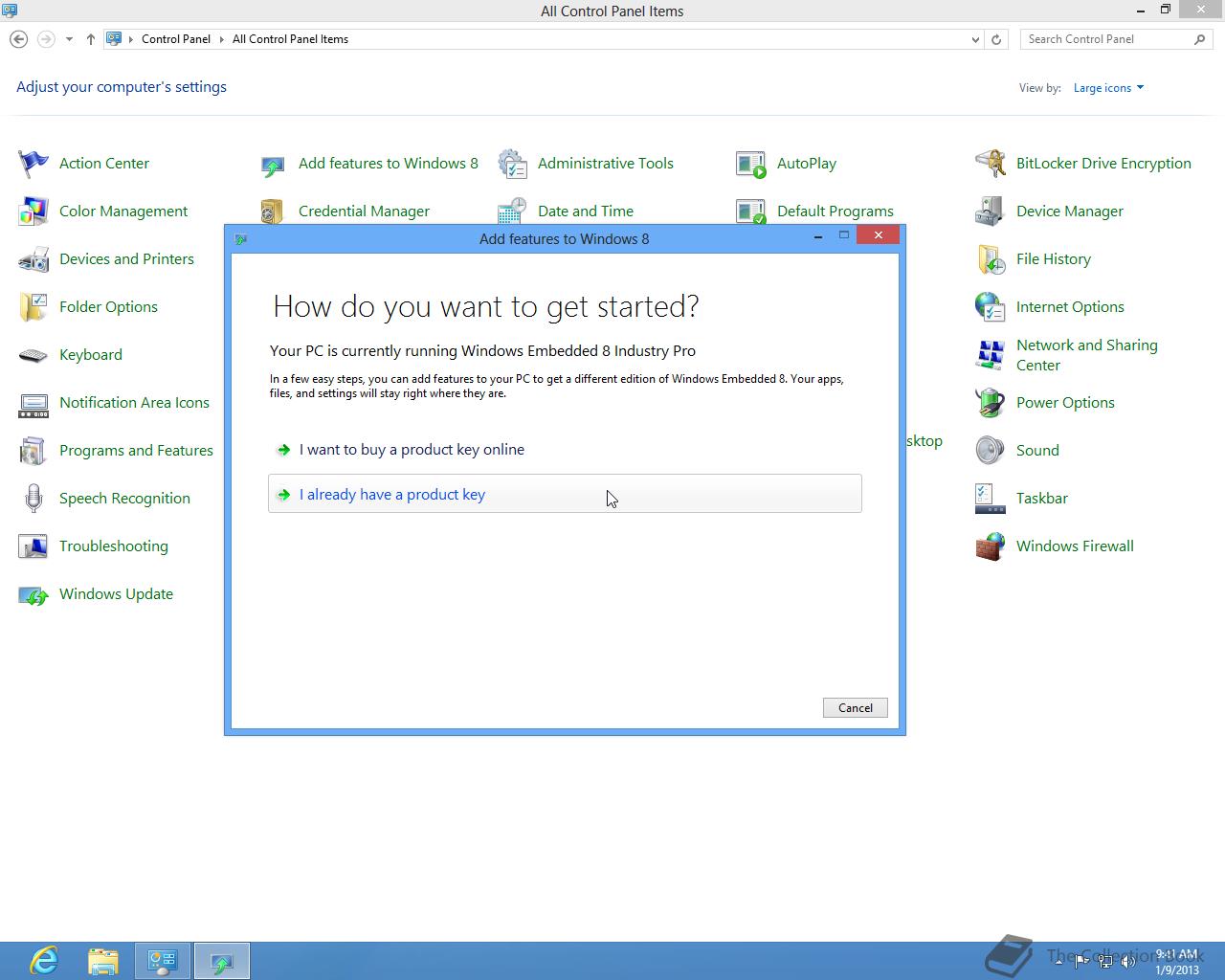Open File Explorer from the taskbar
The height and width of the screenshot is (980, 1225).
(103, 961)
